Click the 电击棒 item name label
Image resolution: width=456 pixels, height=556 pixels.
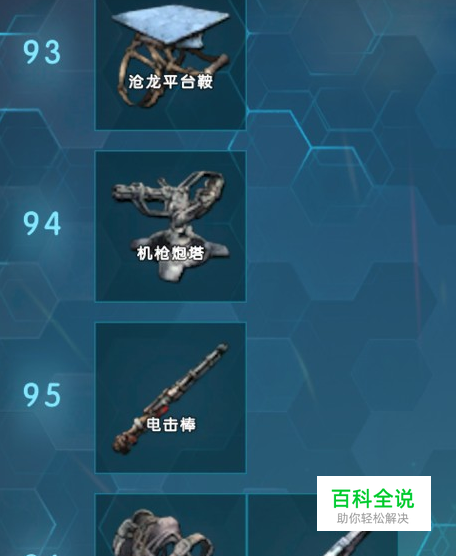tap(171, 424)
